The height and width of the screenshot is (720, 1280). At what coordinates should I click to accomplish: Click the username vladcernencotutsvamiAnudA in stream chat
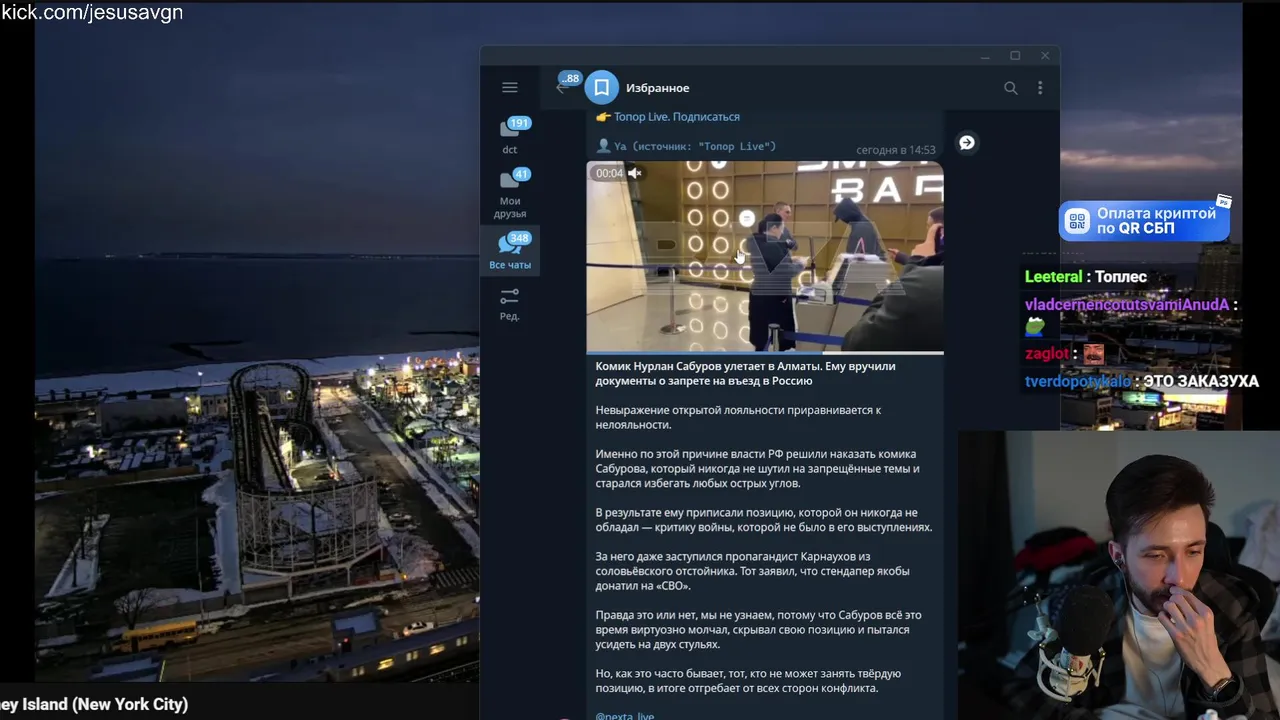[x=1126, y=305]
